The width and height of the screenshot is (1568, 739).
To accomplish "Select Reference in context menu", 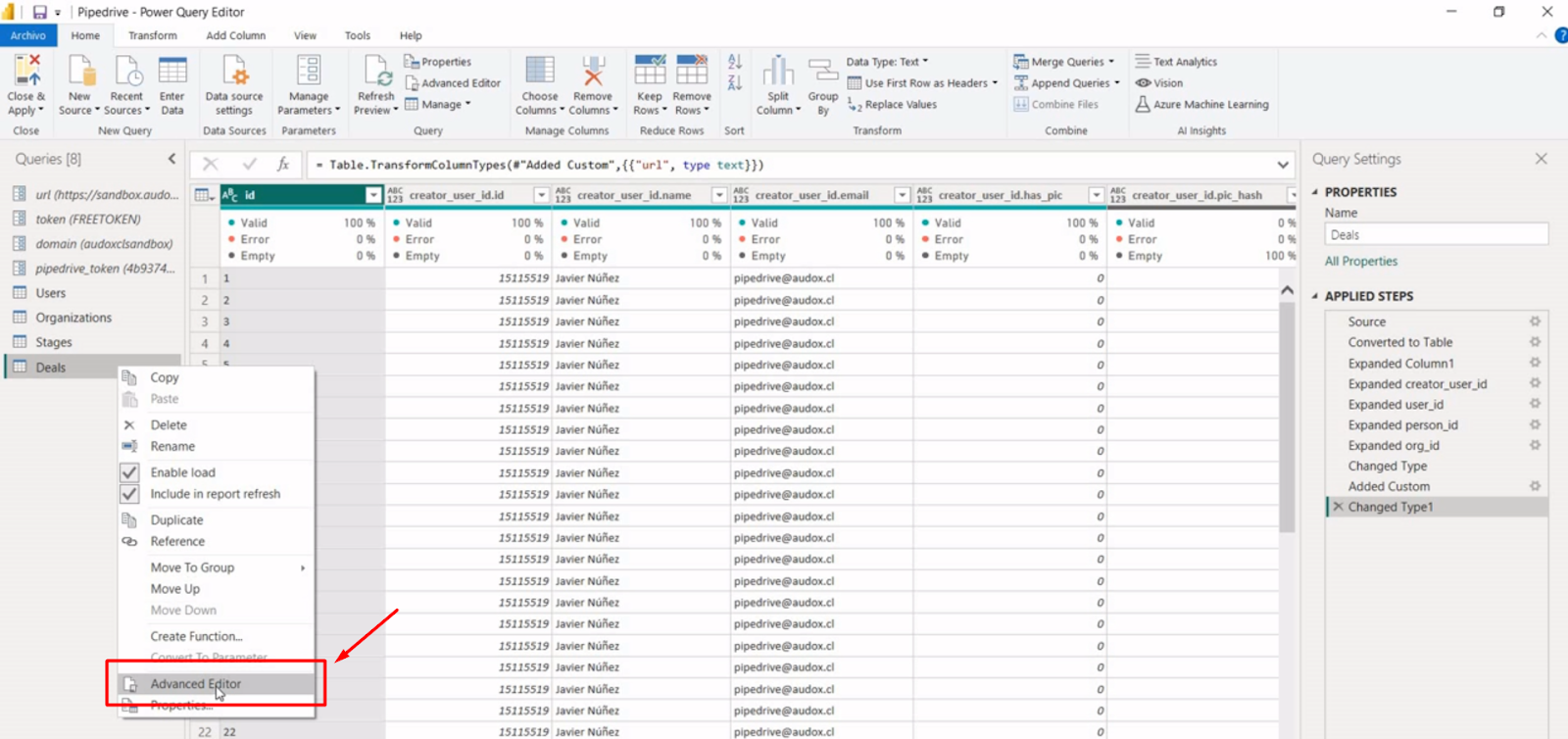I will (218, 542).
